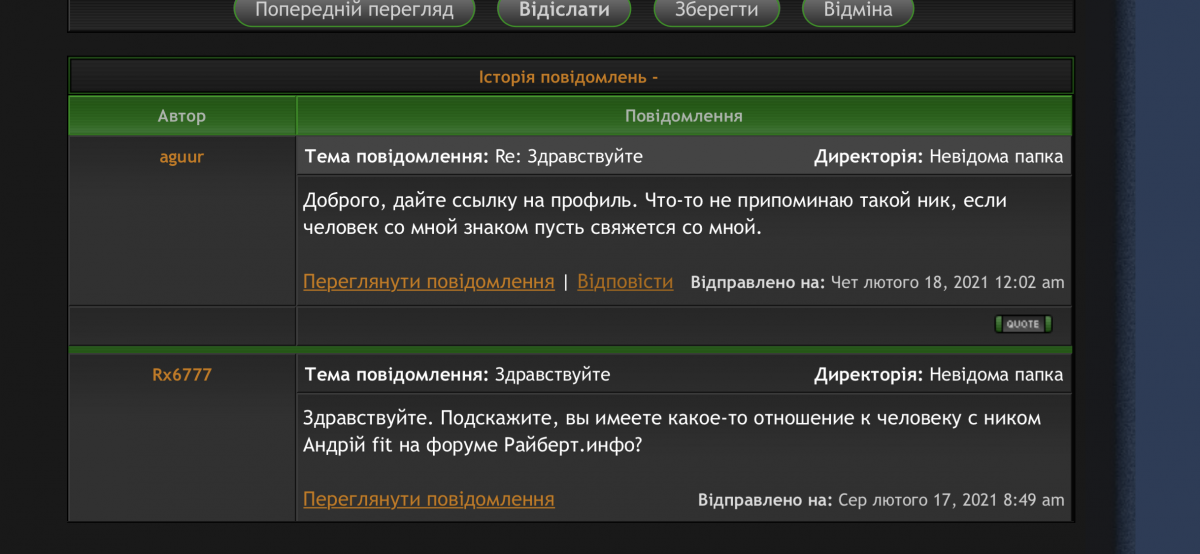This screenshot has height=554, width=1200.
Task: Cancel with the Відміна button
Action: pos(858,11)
